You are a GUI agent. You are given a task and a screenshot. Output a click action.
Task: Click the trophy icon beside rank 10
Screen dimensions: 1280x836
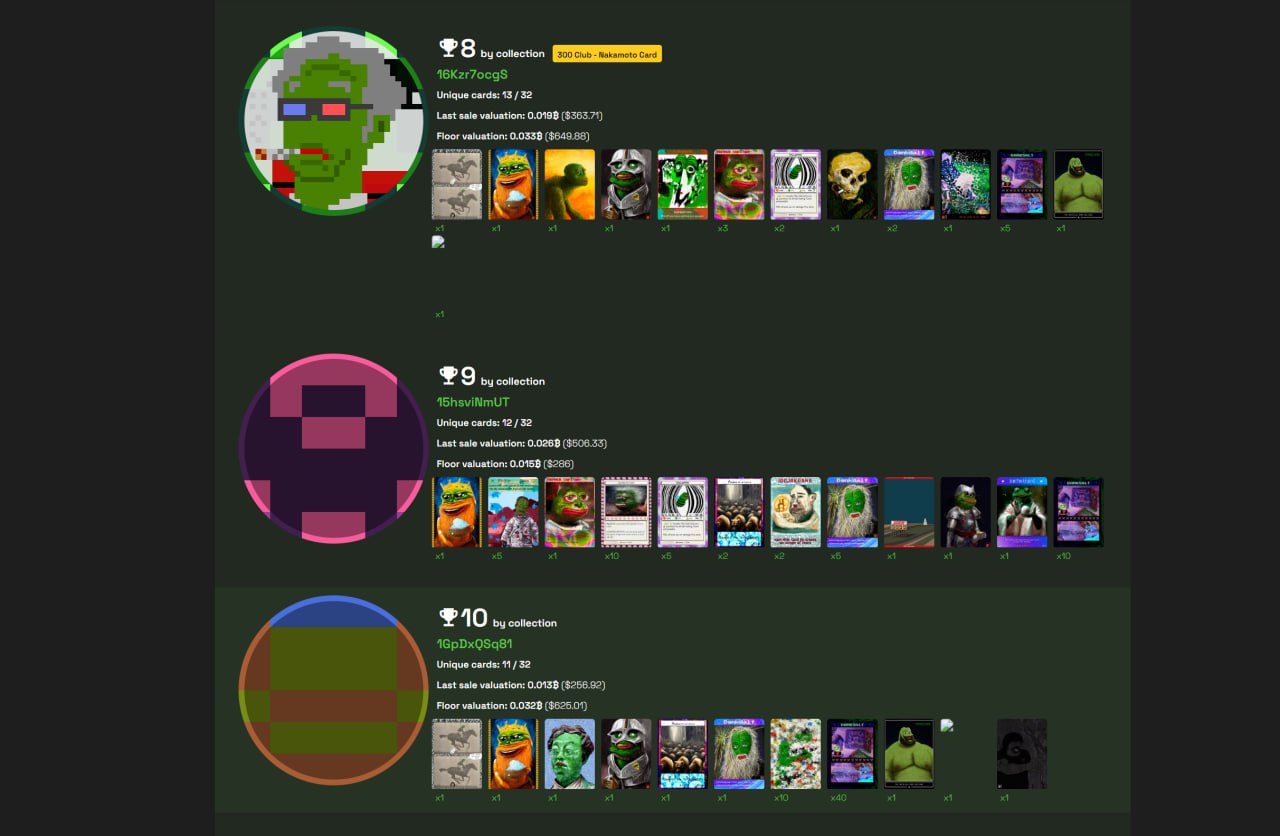pyautogui.click(x=448, y=616)
